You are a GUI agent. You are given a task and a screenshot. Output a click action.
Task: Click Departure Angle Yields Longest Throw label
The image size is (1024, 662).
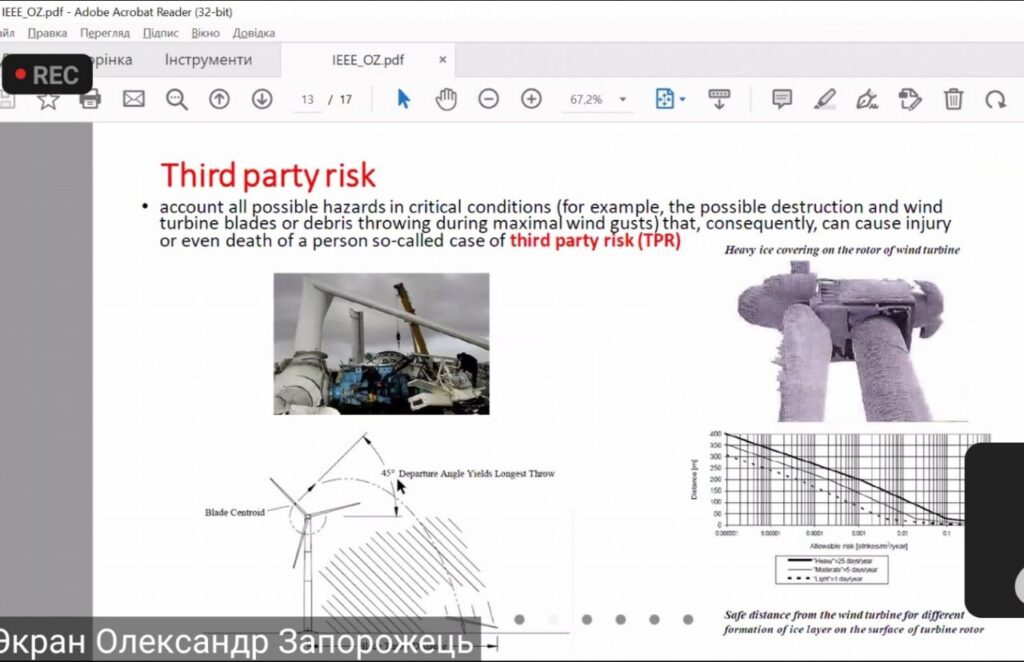coord(477,474)
